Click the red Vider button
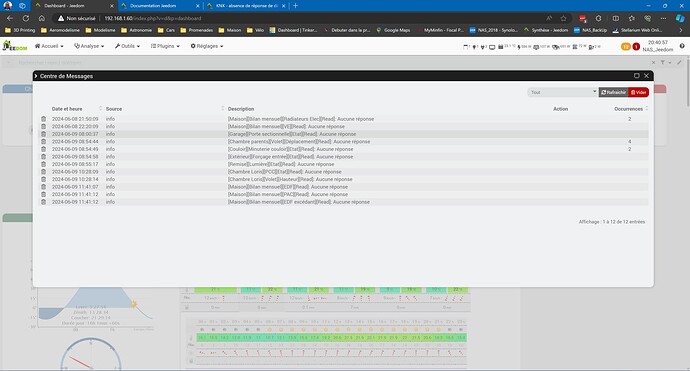The image size is (690, 371). coord(639,92)
